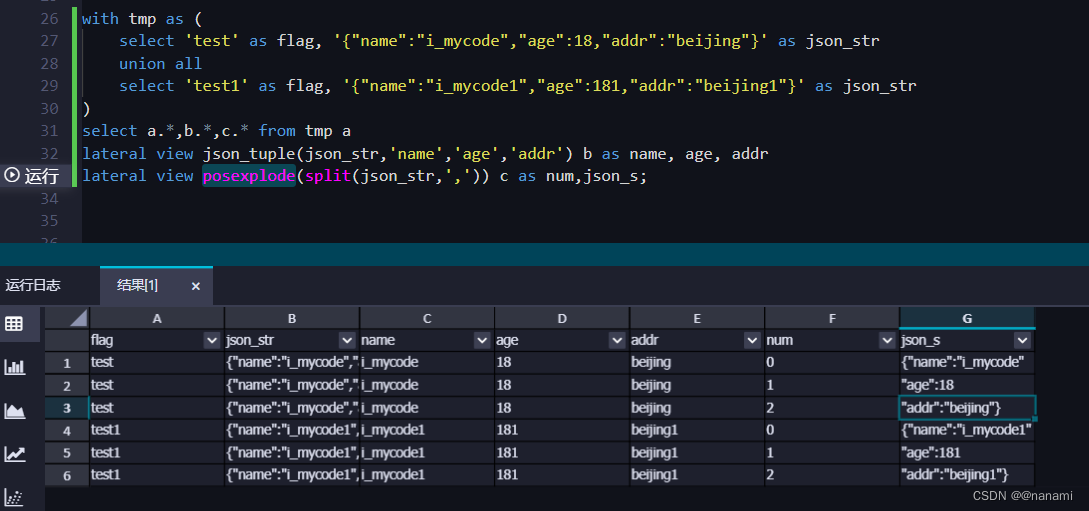Image resolution: width=1089 pixels, height=511 pixels.
Task: Click age cell 181 in row 5
Action: tap(562, 453)
